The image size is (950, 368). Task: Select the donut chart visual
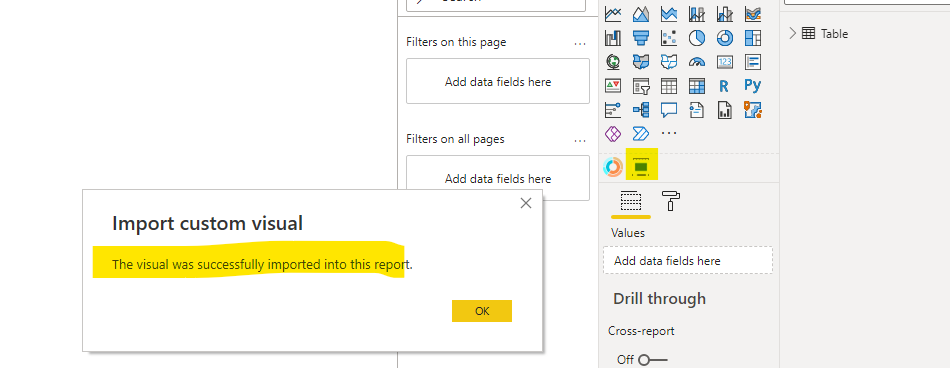725,38
